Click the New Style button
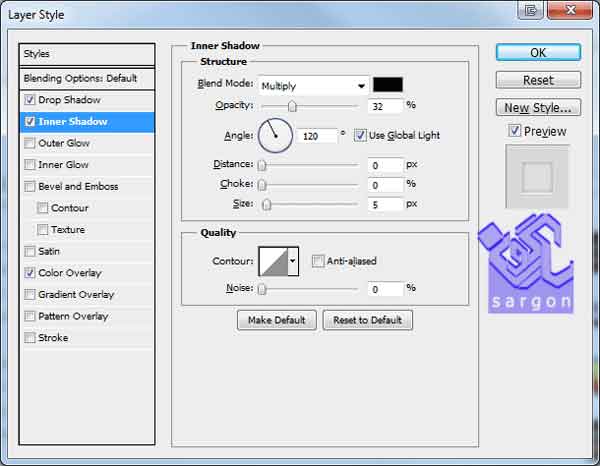Screen dimensions: 600x466 tap(538, 108)
